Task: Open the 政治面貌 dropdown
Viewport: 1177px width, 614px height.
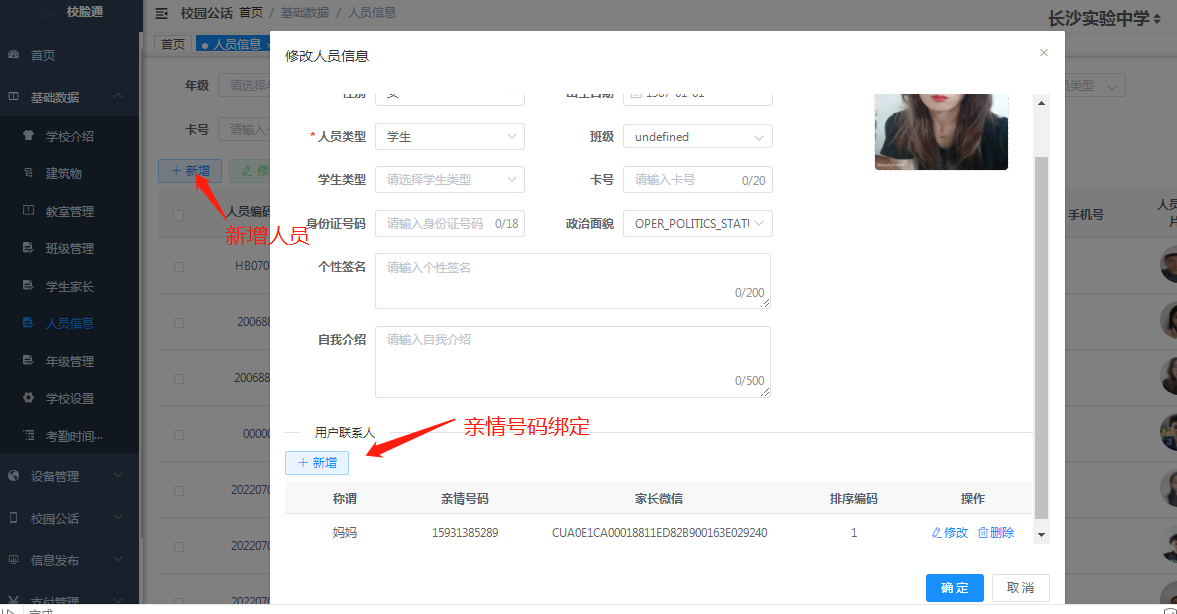Action: click(x=697, y=223)
